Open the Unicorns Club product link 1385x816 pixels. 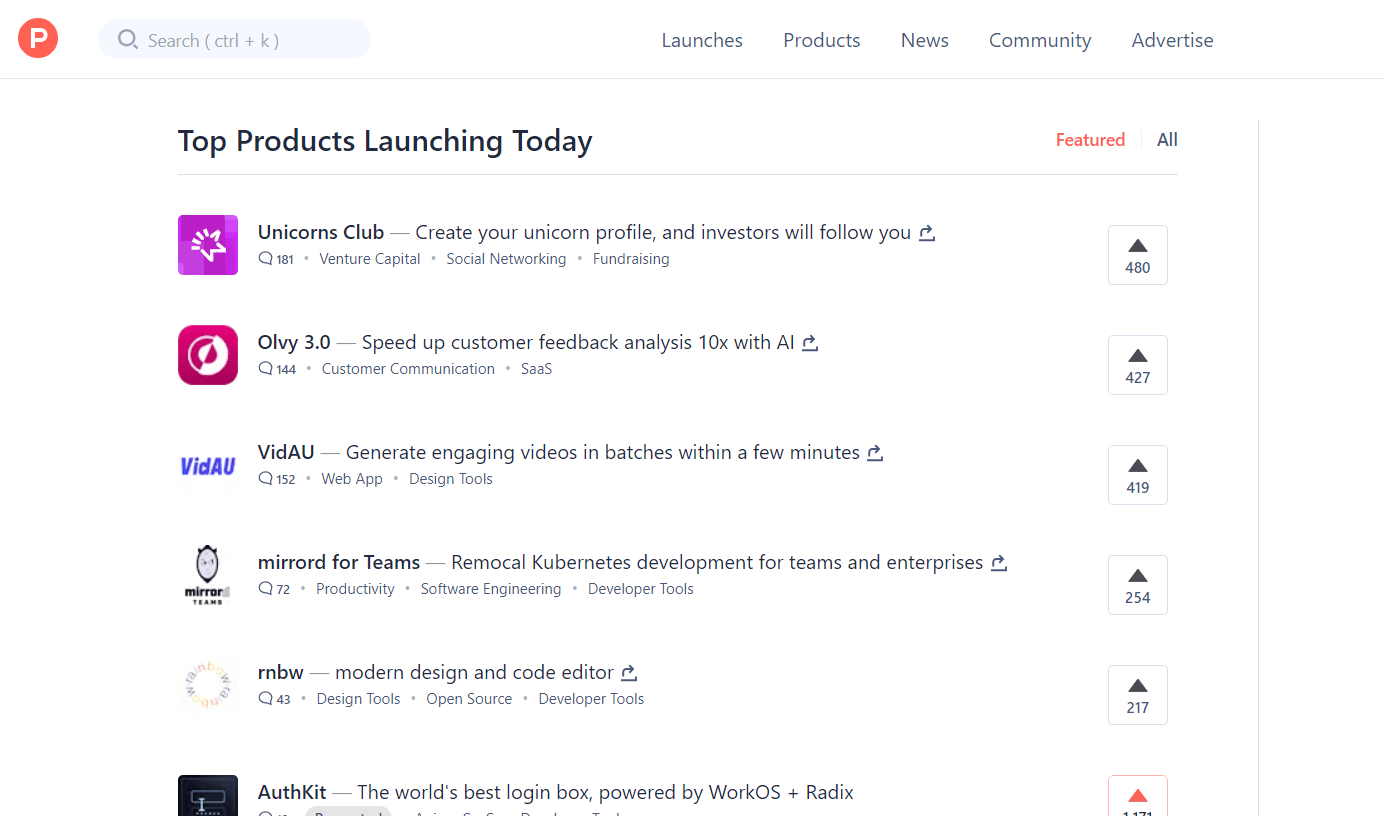click(321, 232)
